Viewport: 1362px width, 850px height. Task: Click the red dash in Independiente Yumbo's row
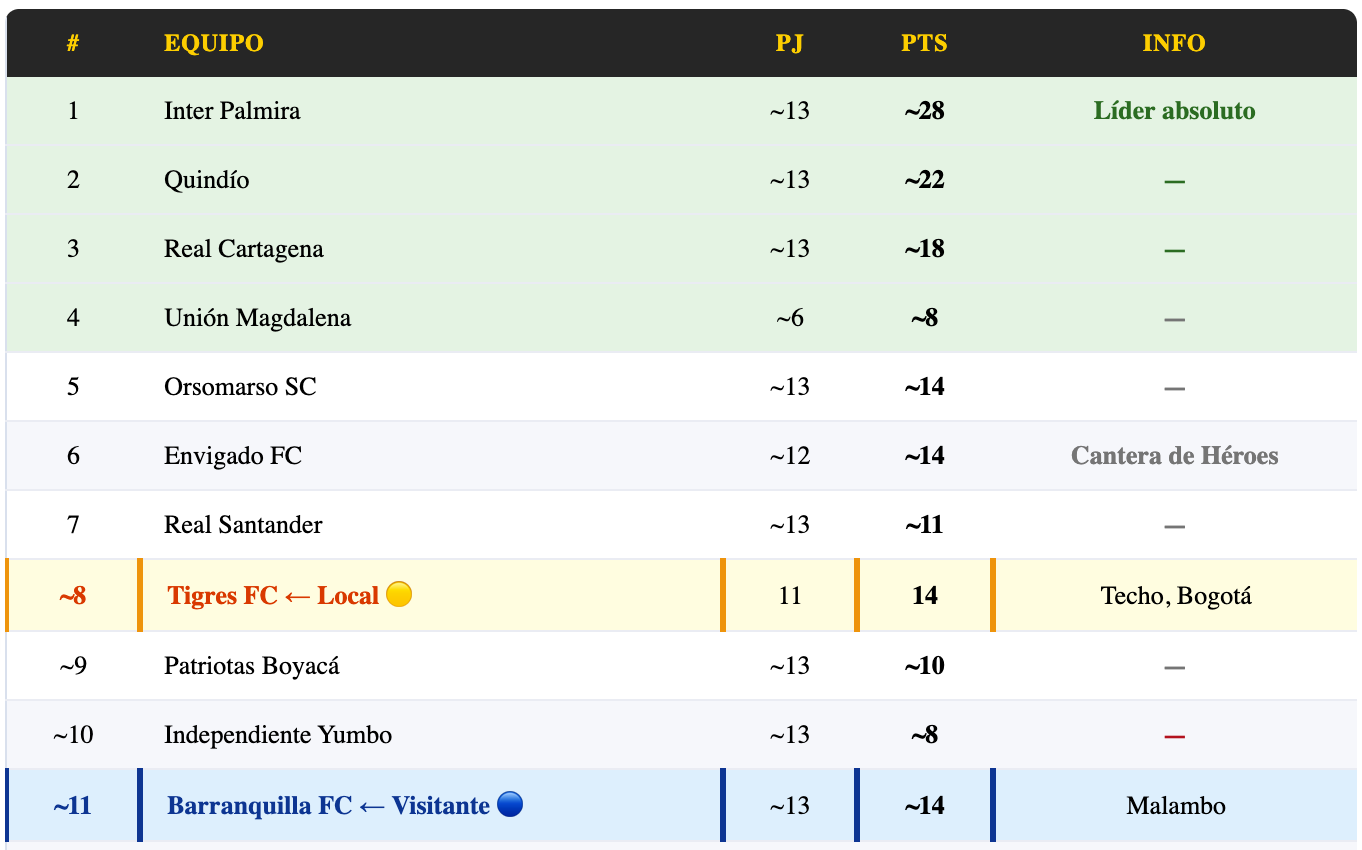click(x=1174, y=736)
